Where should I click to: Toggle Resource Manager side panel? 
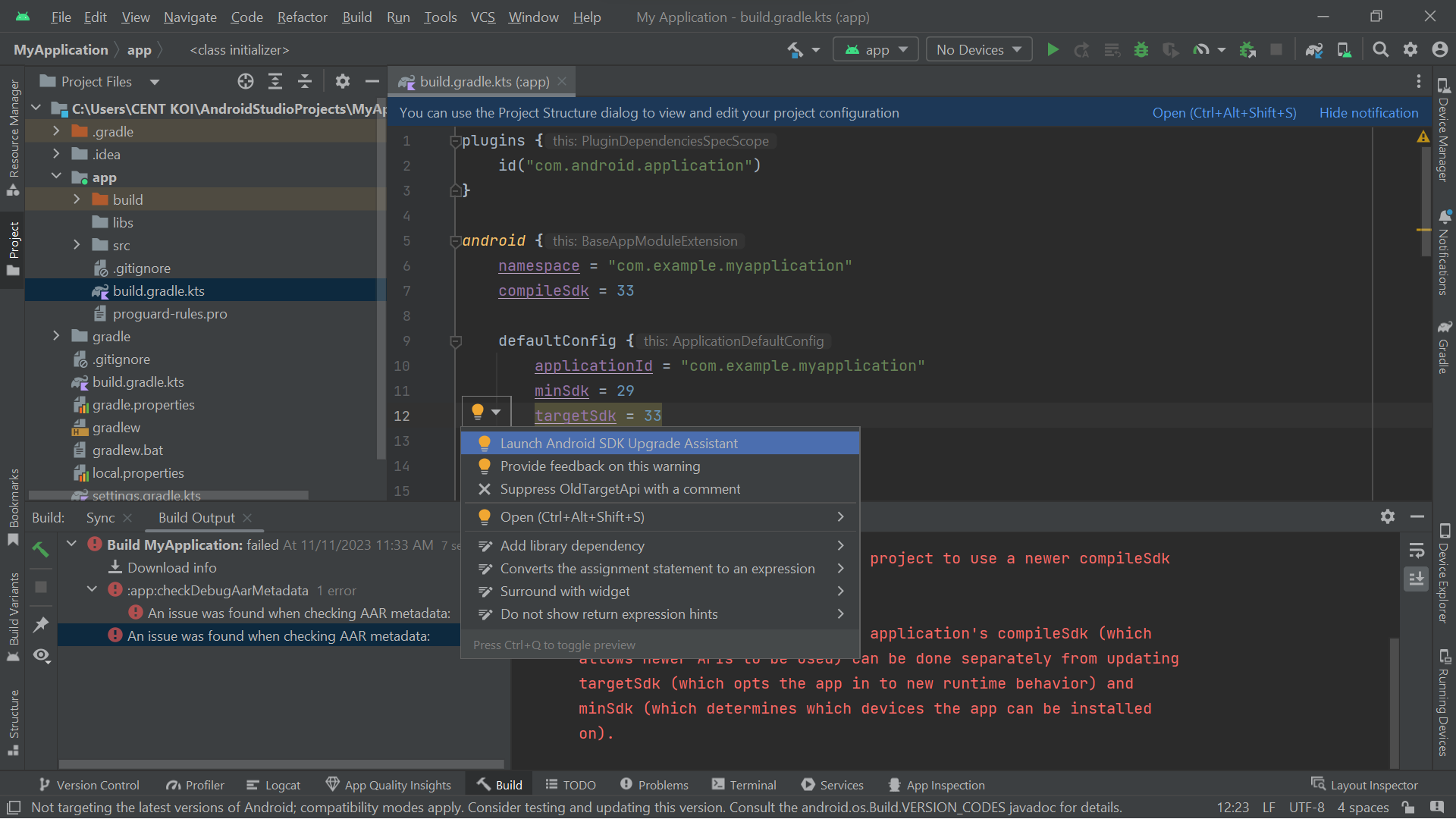point(14,138)
